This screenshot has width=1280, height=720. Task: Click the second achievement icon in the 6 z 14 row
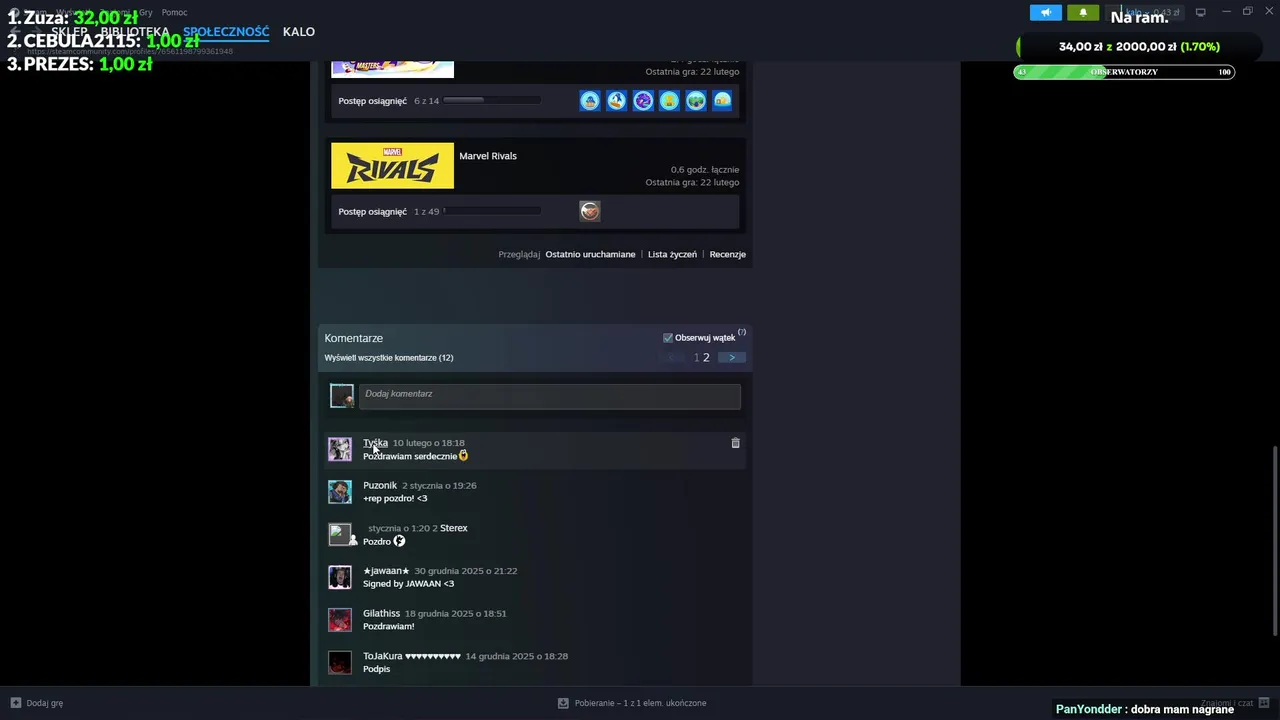point(616,100)
